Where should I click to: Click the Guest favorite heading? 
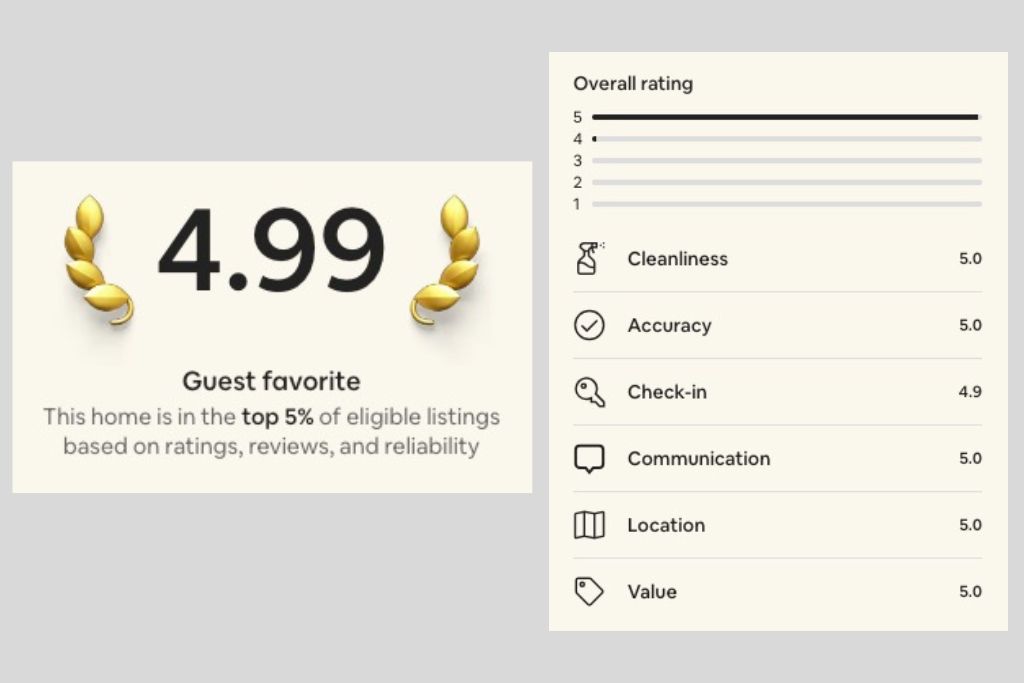tap(271, 381)
